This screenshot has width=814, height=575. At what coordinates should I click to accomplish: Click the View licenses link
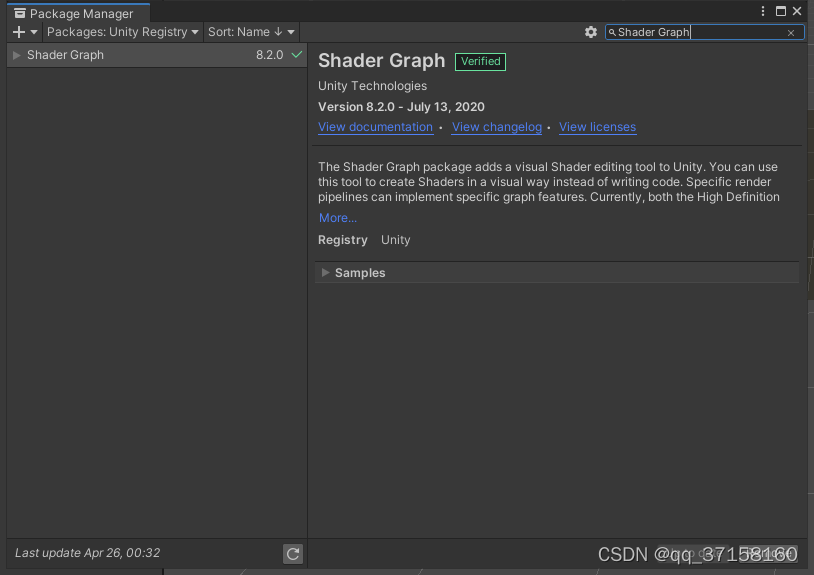597,127
